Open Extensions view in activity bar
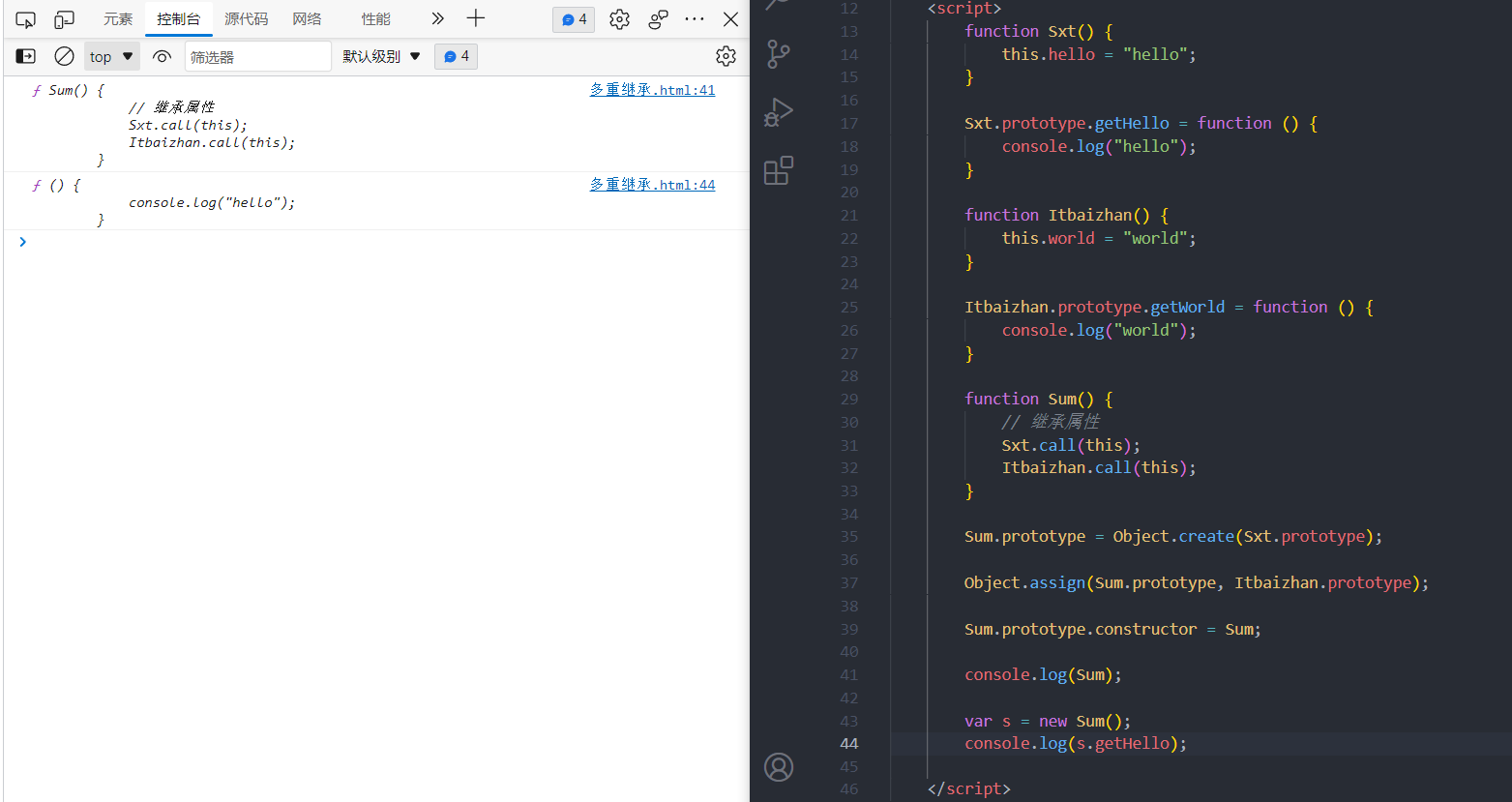The image size is (1512, 802). (x=779, y=170)
